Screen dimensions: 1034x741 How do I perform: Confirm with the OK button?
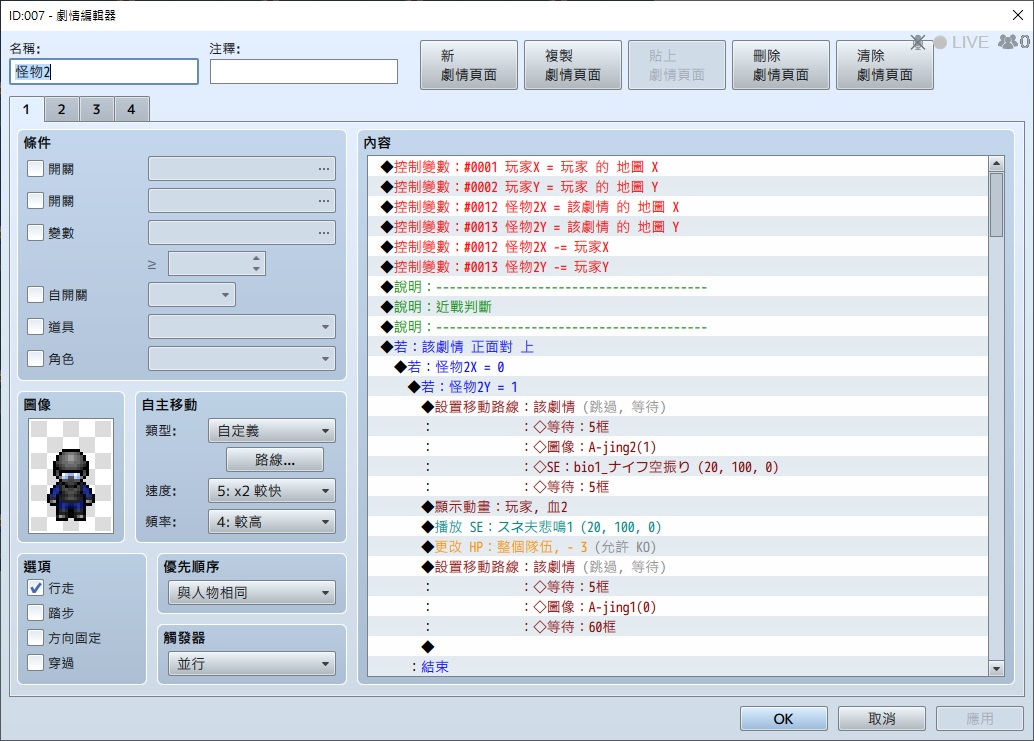tap(783, 719)
